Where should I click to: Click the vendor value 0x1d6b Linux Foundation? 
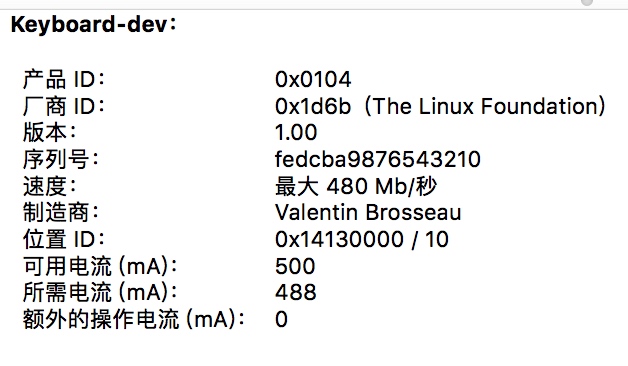tap(440, 106)
